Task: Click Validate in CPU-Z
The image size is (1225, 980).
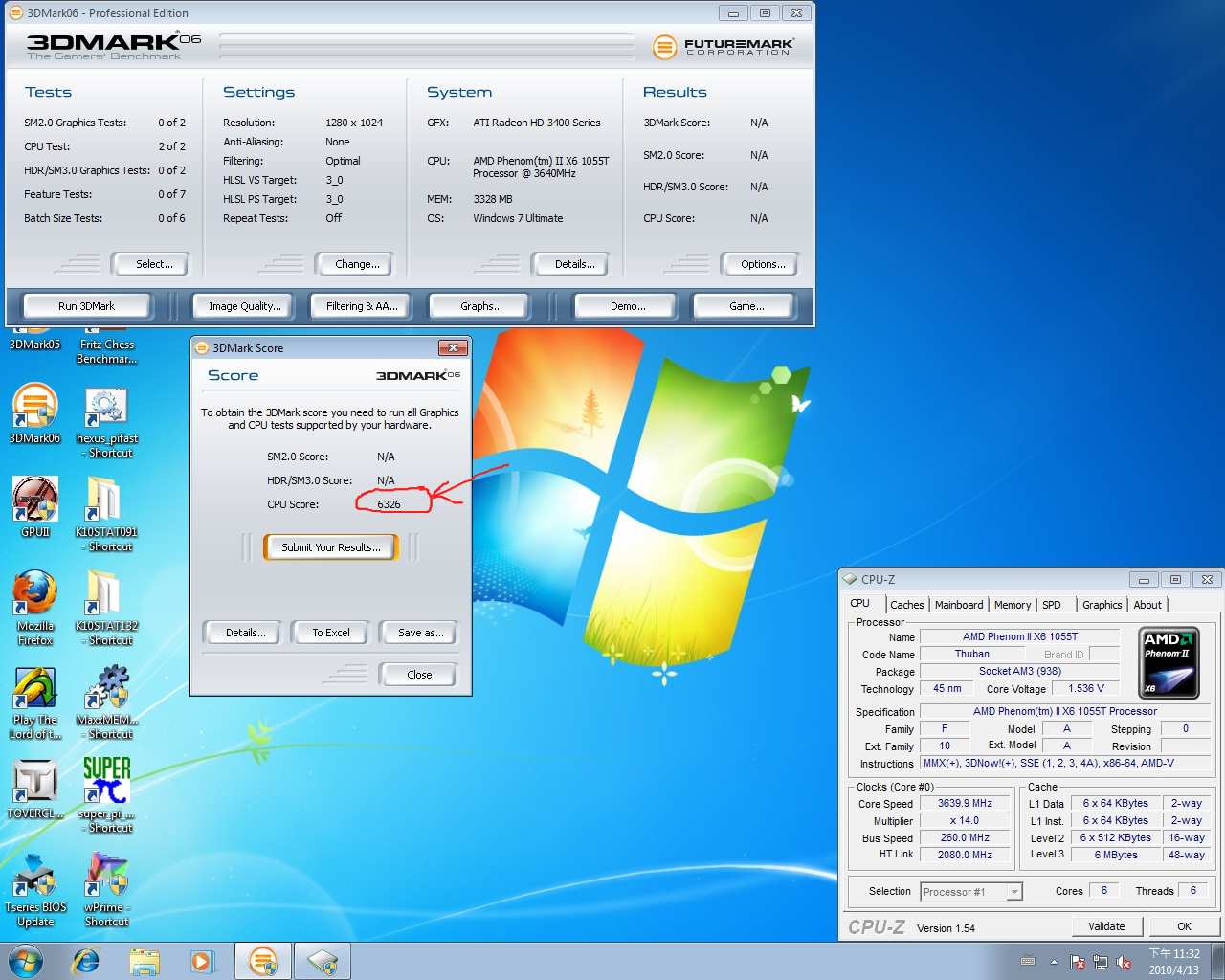Action: (x=1106, y=926)
